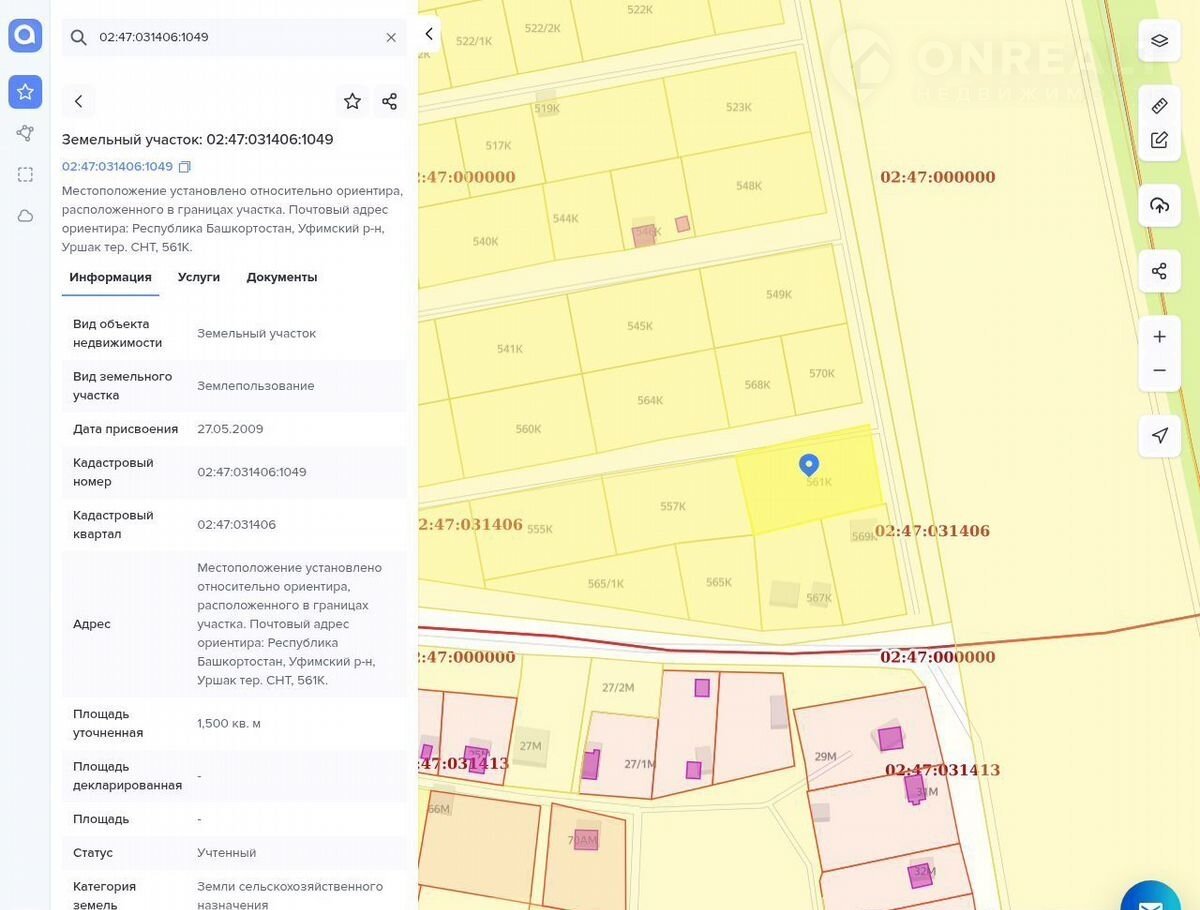Copy cadastral number 02:47:031406:1049
The width and height of the screenshot is (1200, 910).
point(185,167)
